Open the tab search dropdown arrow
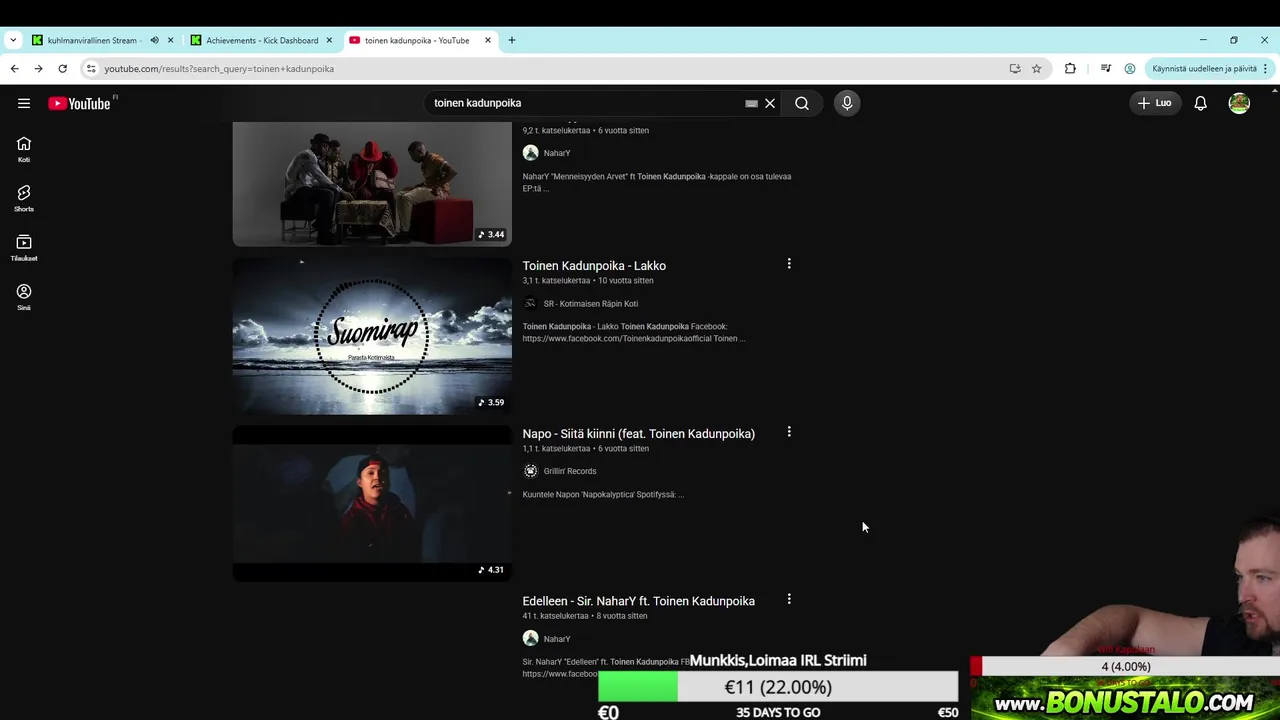1280x720 pixels. point(13,40)
